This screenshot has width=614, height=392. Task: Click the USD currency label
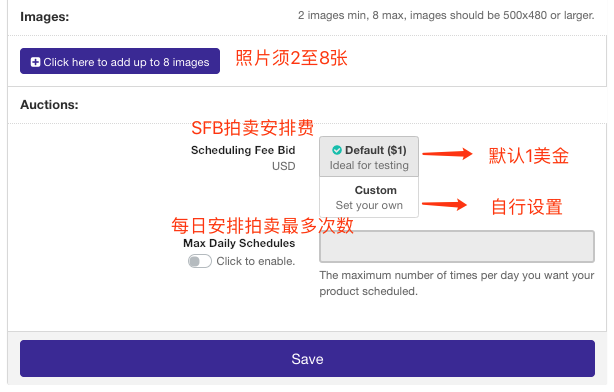(284, 166)
